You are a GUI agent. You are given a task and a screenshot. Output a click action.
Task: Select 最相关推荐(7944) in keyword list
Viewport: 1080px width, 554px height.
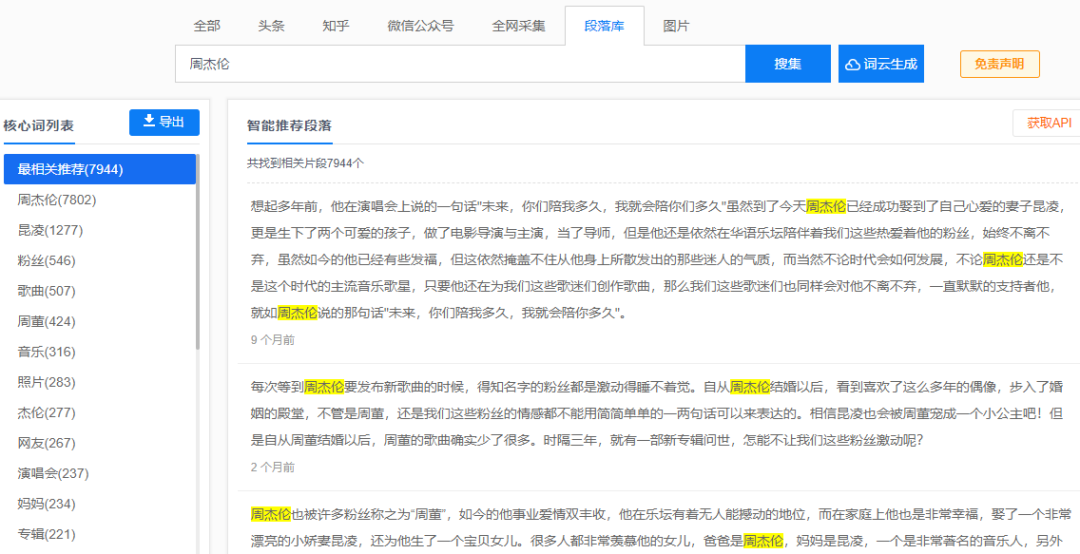coord(100,169)
